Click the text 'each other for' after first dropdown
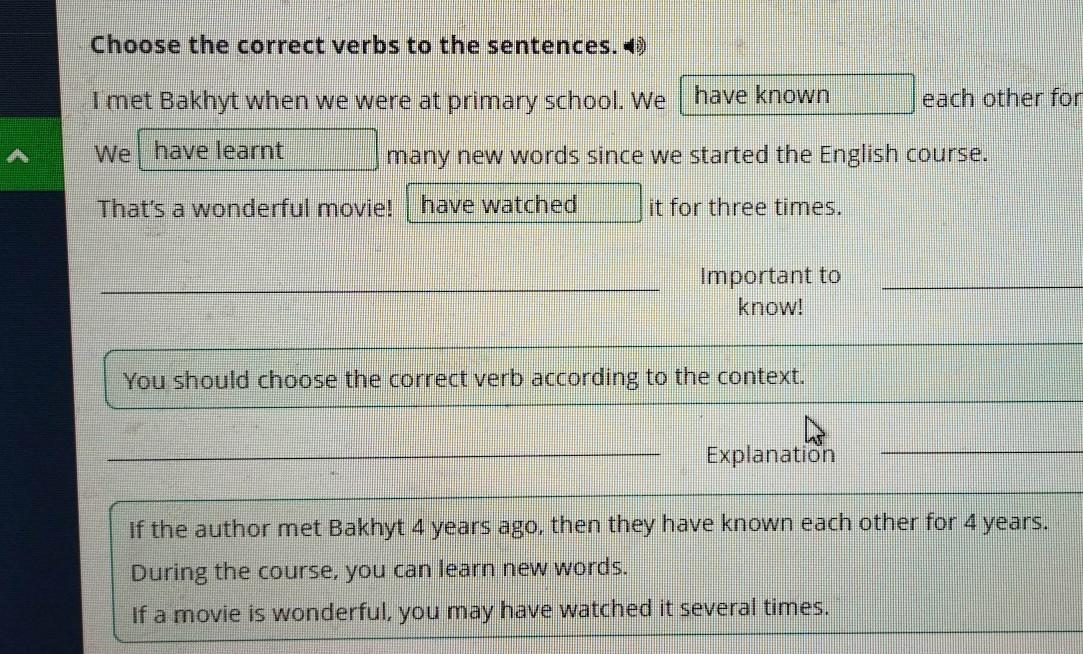 1000,100
